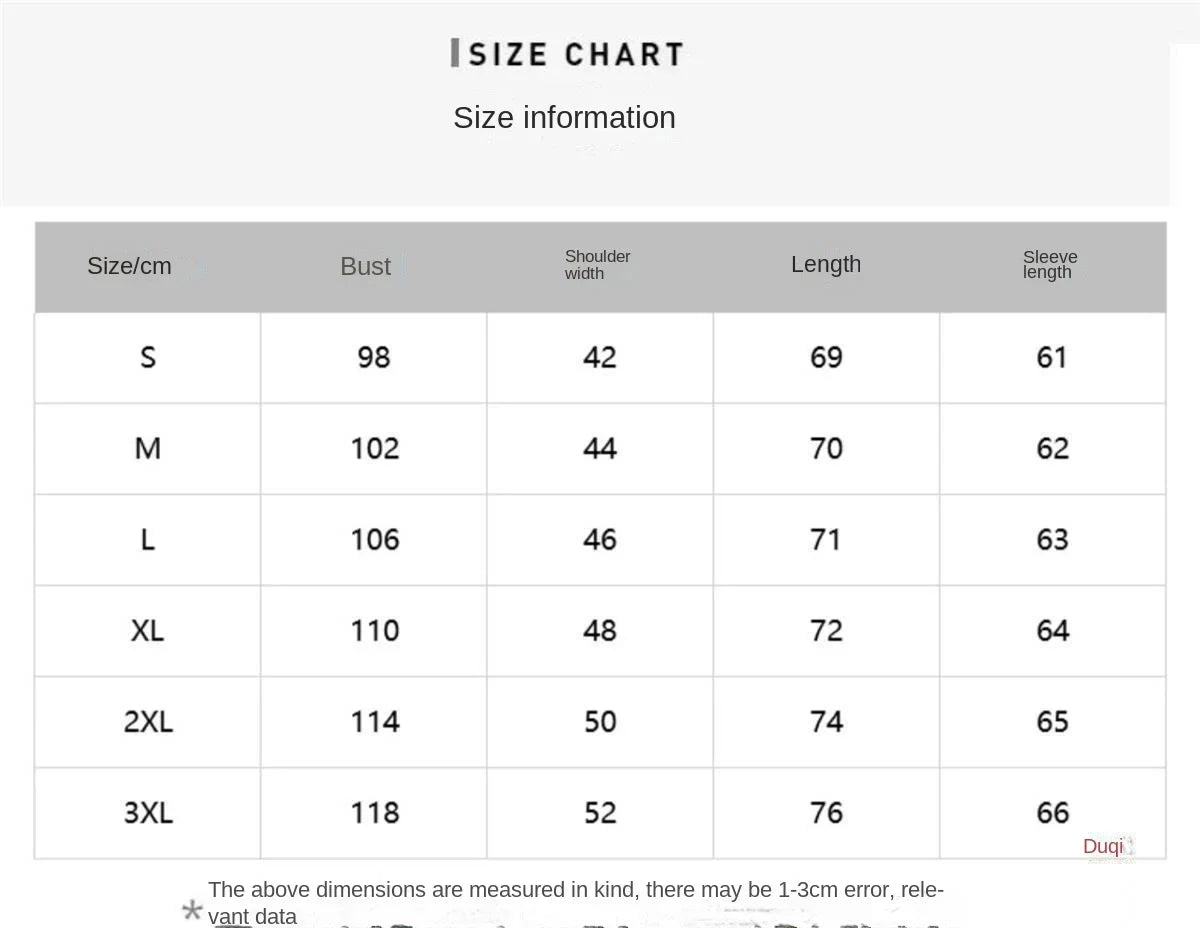This screenshot has width=1200, height=928.
Task: Select shoulder width 44 for size M
Action: pyautogui.click(x=600, y=448)
